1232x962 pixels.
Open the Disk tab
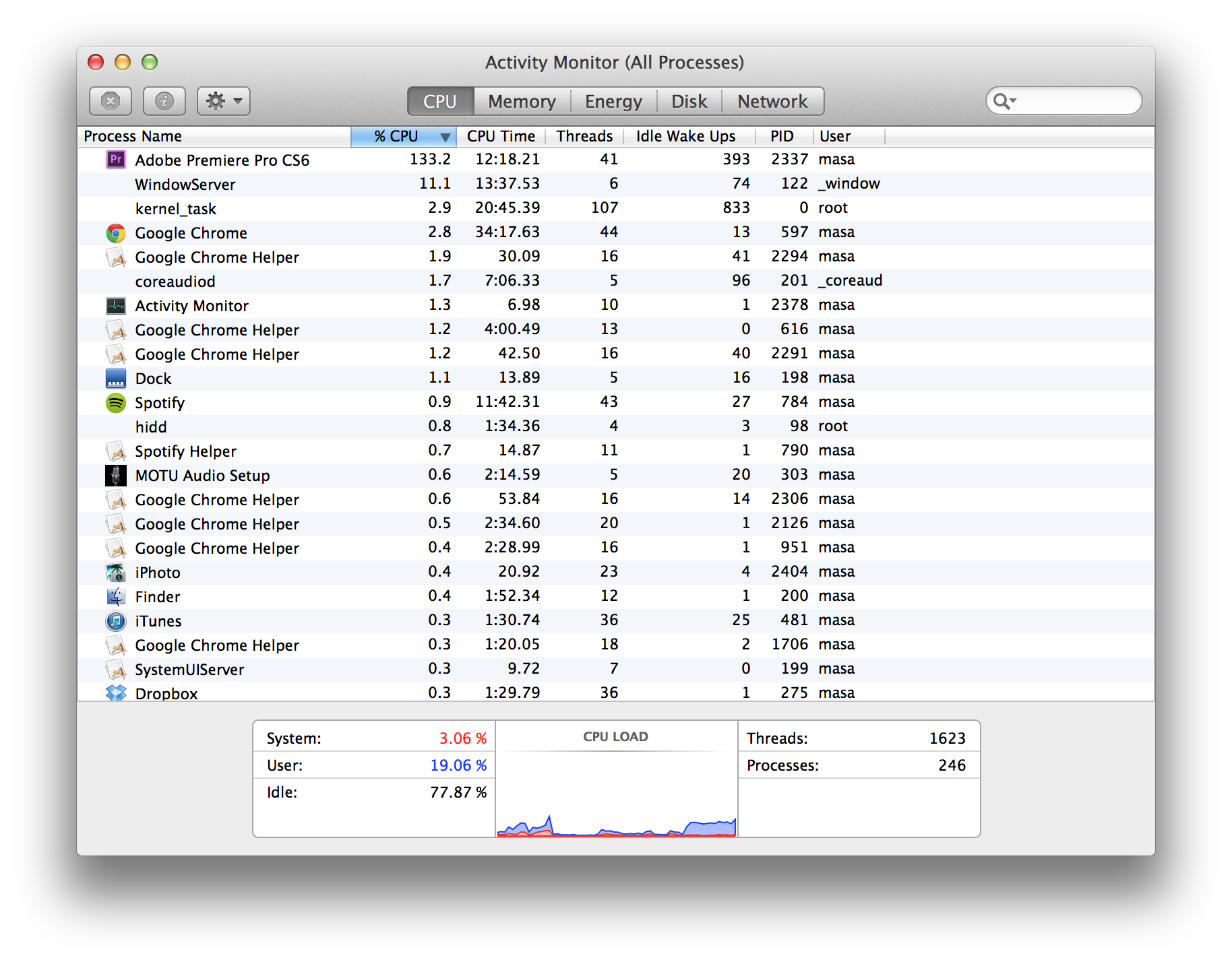click(689, 101)
